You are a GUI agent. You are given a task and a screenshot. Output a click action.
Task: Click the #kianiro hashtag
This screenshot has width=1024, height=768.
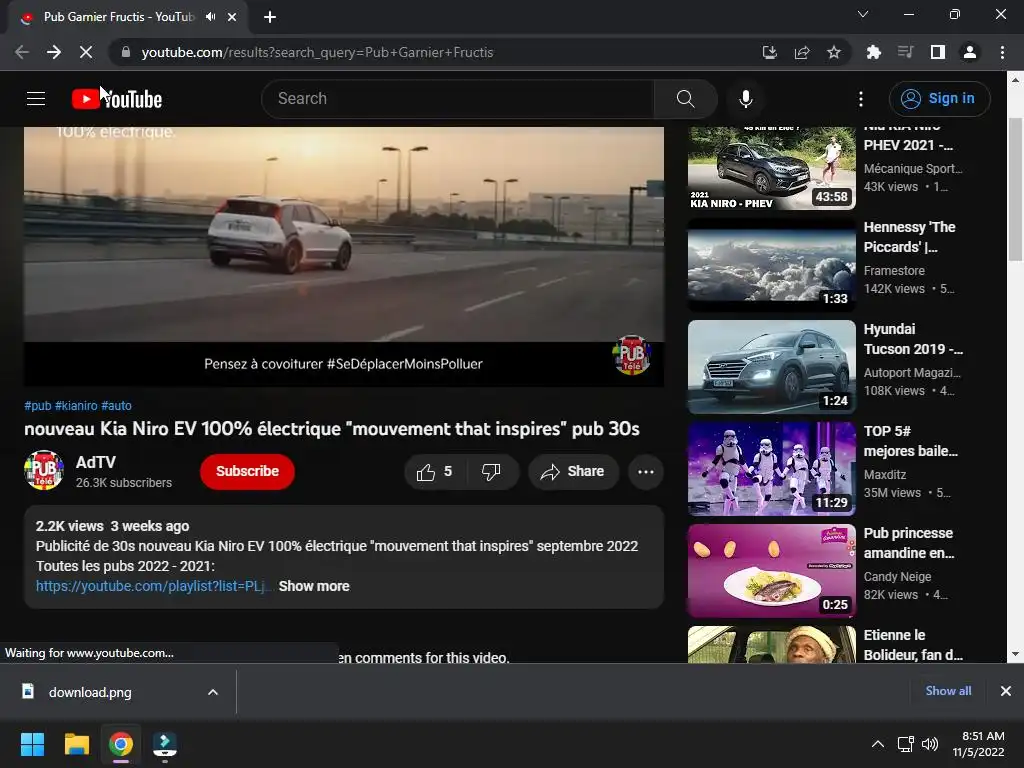(x=76, y=406)
